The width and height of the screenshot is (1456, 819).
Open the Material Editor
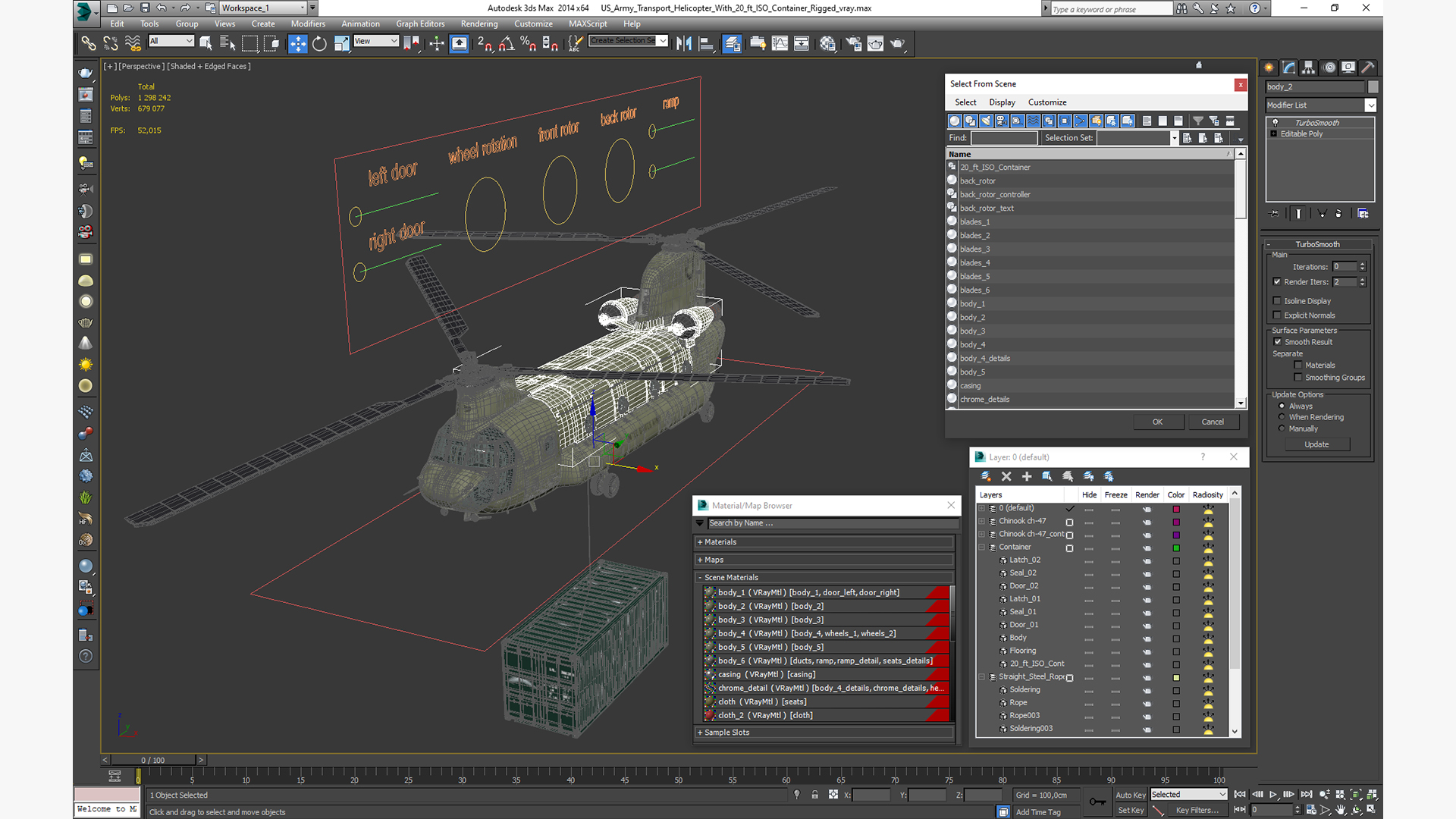(828, 43)
